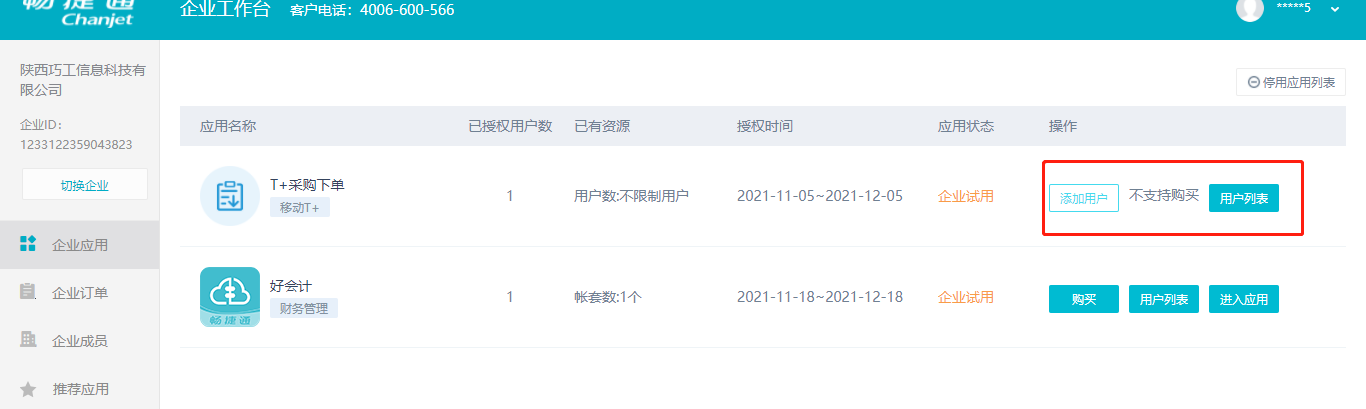
Task: Click the 应用名称 column header
Action: 228,126
